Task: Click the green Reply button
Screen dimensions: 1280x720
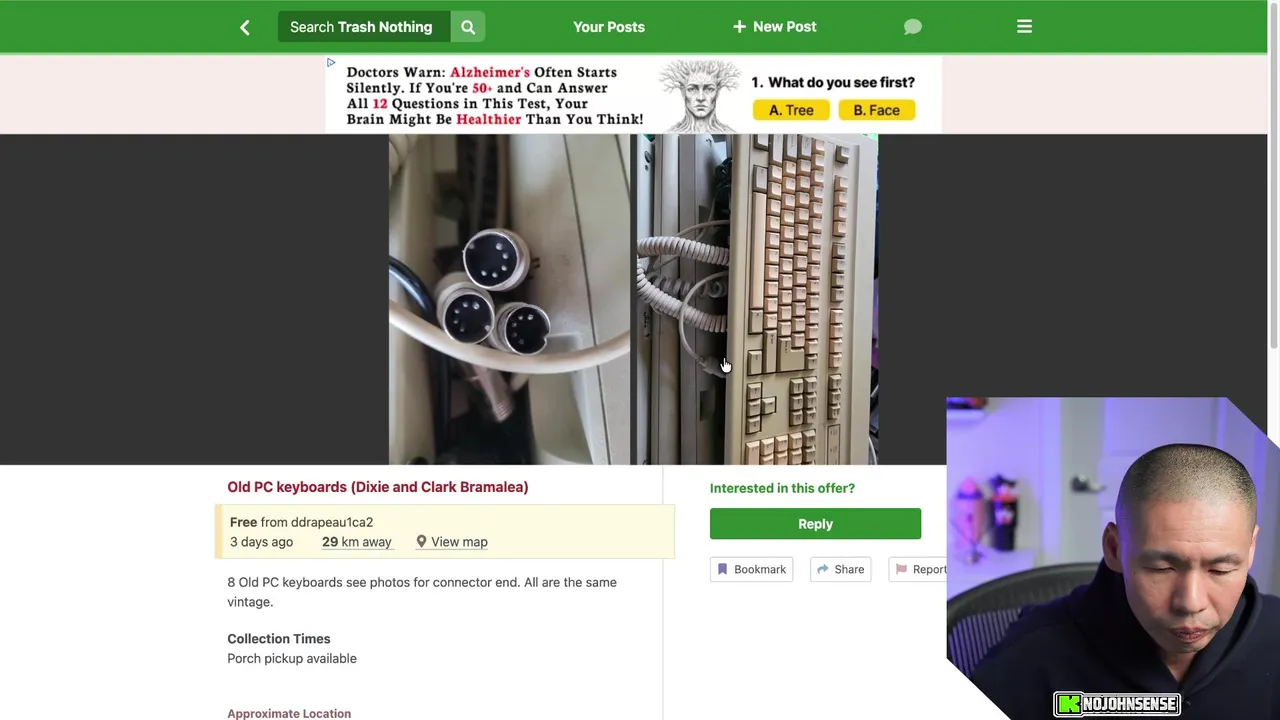Action: [815, 524]
